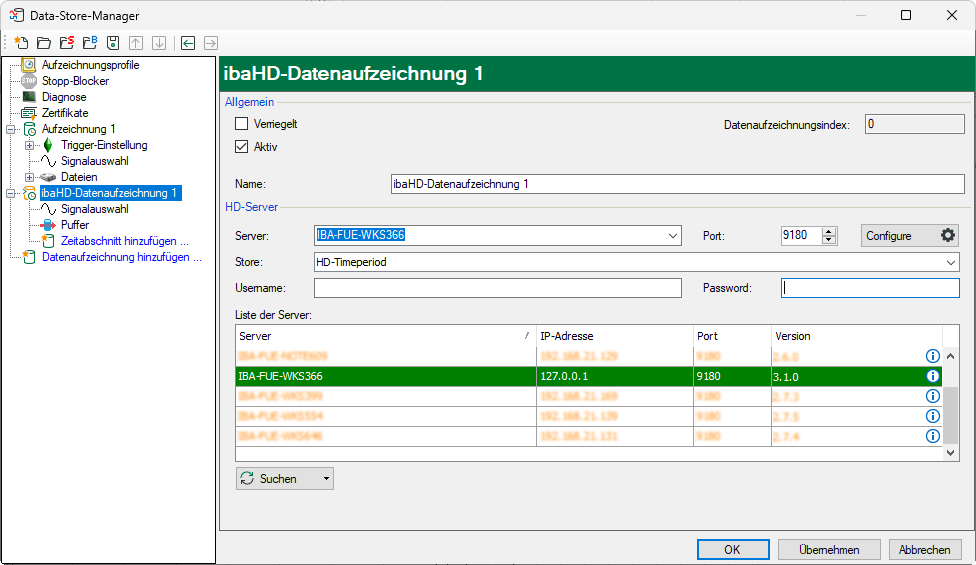Collapse the Aufzeichnung 1 tree node
Screen dimensions: 976x565
[11, 129]
